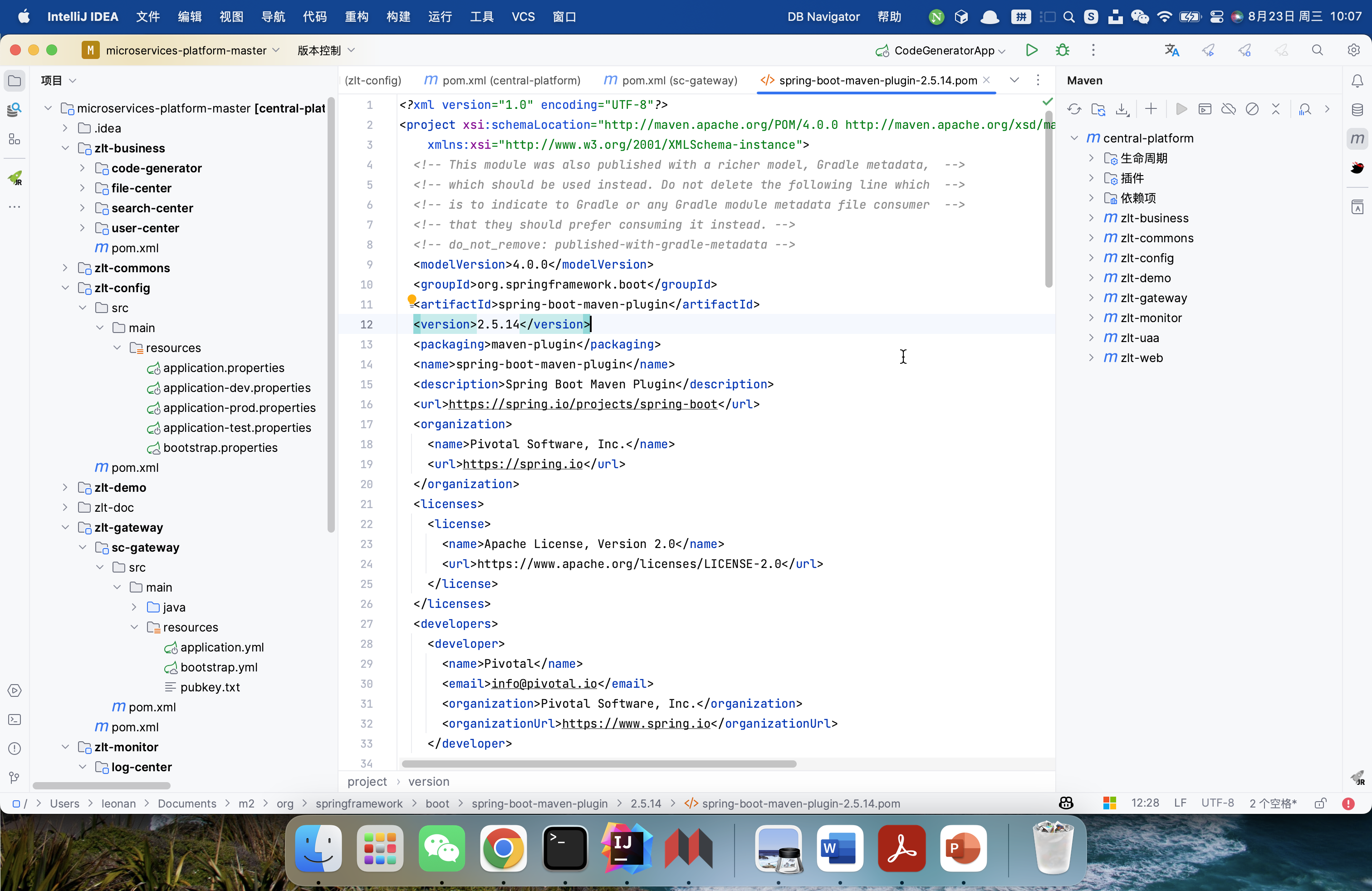Click info@pivotal.io email link

point(544,684)
